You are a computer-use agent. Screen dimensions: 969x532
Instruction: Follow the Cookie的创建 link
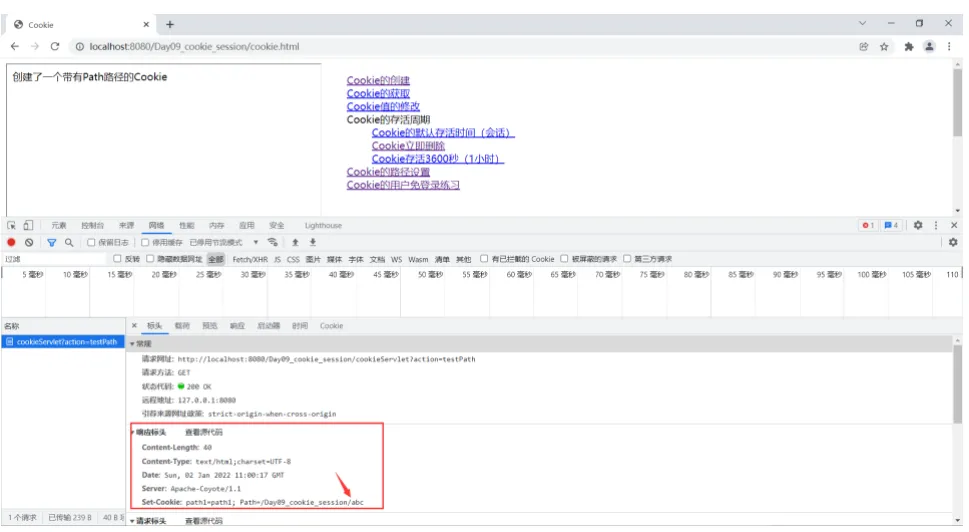pyautogui.click(x=378, y=80)
